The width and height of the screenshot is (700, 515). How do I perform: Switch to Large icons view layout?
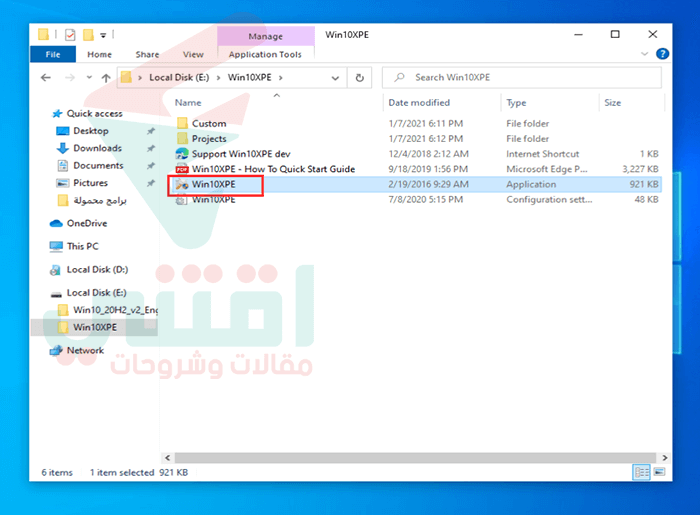click(659, 472)
